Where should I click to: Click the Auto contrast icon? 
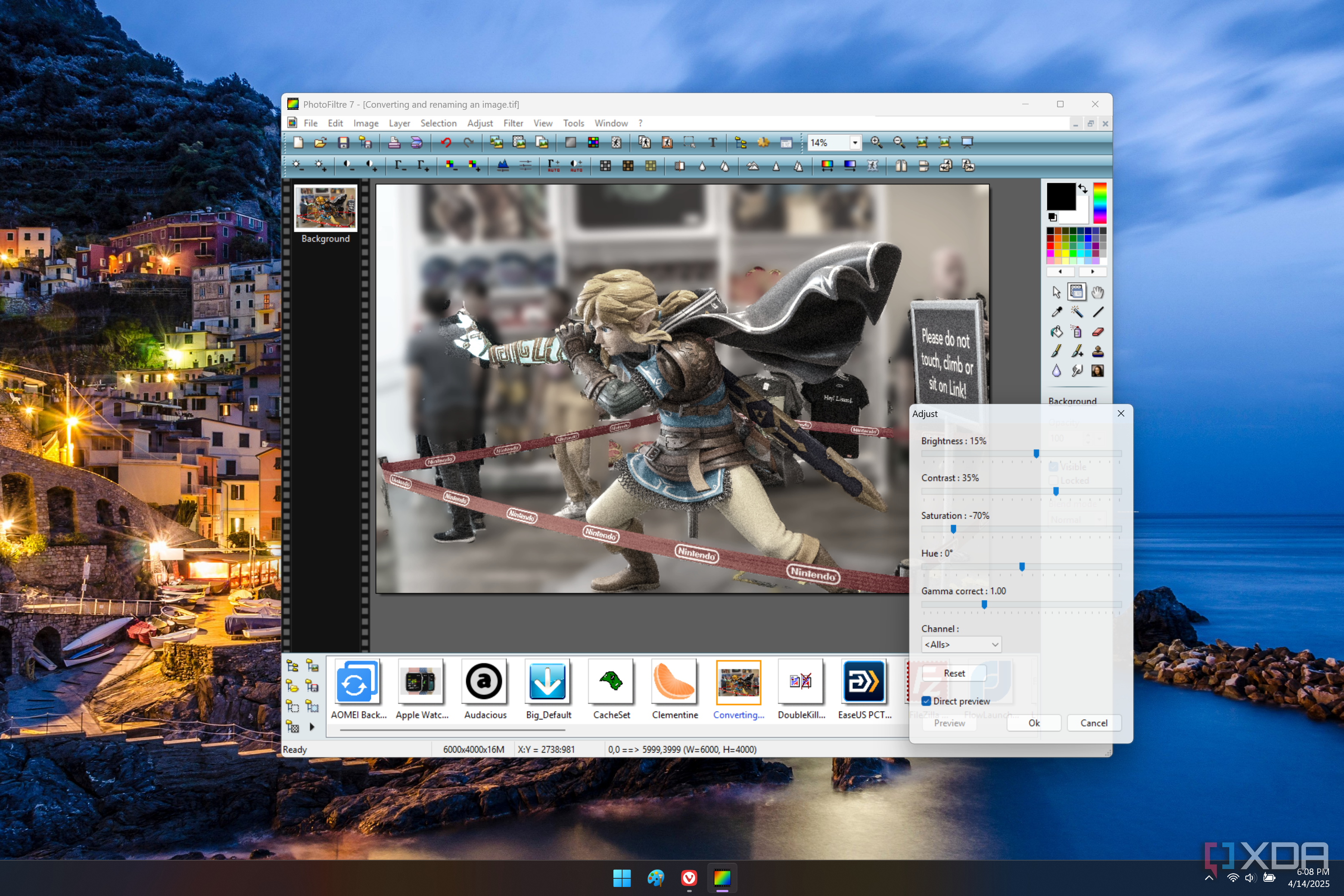(x=576, y=166)
